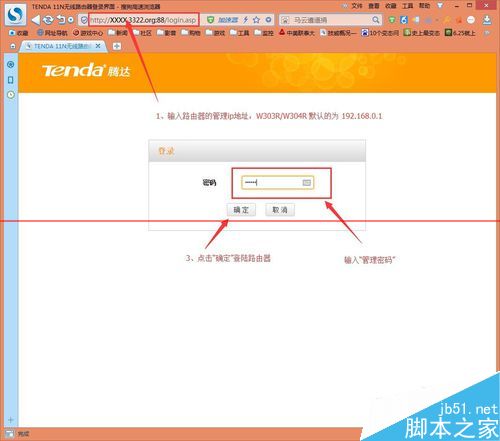
Task: Show more bookmarks with overflow chevron
Action: point(487,33)
